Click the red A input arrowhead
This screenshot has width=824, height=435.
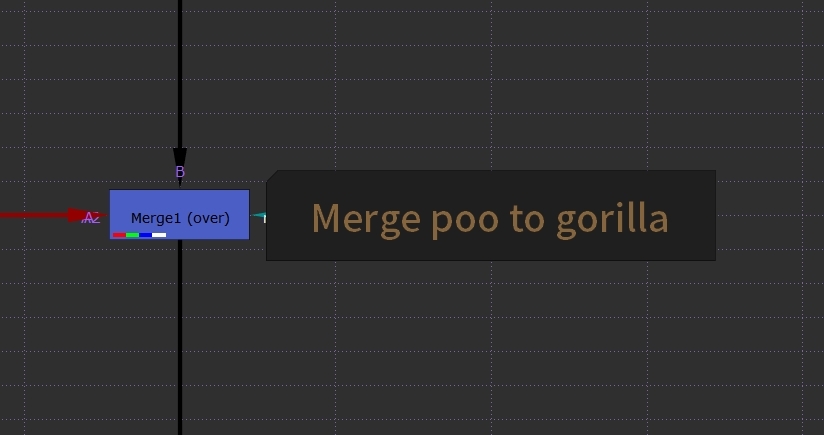[x=78, y=215]
